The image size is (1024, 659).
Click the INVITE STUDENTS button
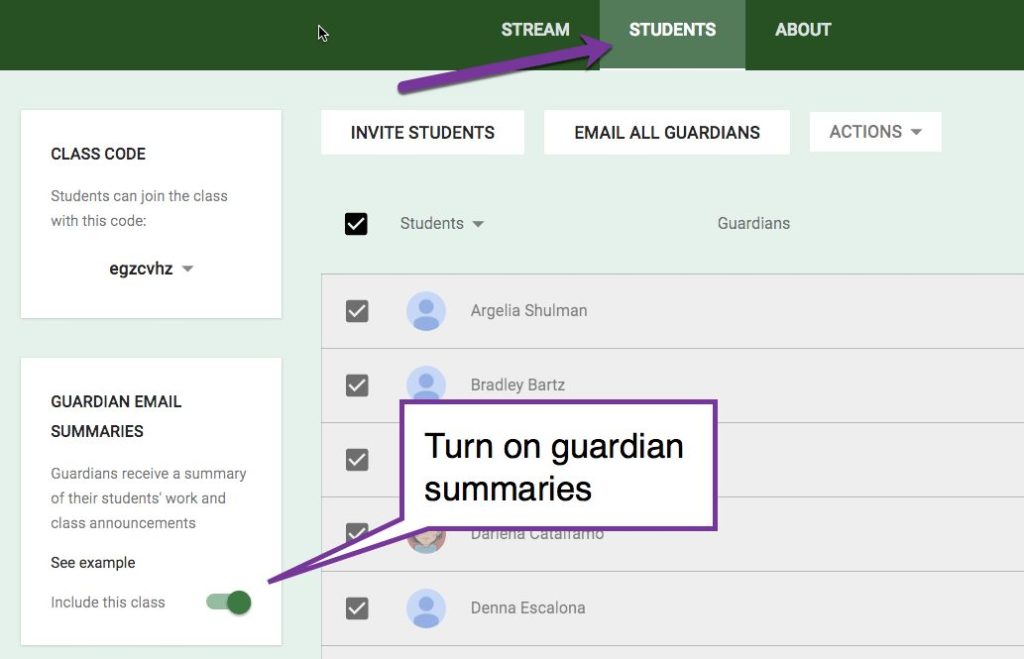422,131
